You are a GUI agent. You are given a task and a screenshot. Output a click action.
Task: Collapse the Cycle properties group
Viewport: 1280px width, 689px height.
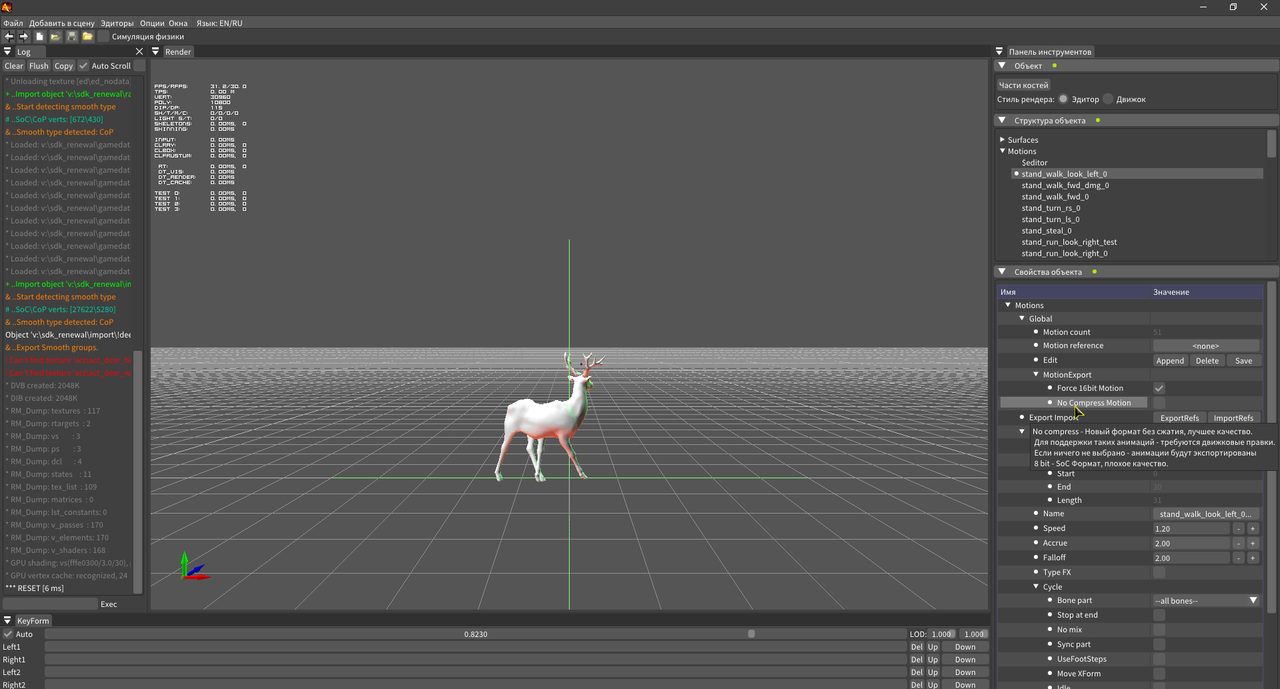(x=1036, y=587)
